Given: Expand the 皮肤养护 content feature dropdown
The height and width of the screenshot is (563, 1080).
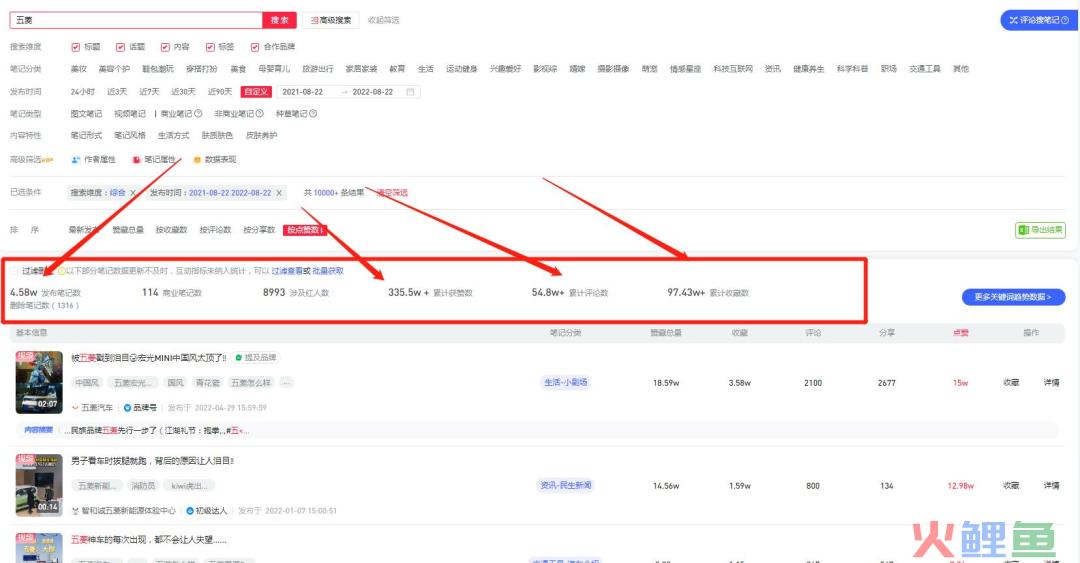Looking at the screenshot, I should click(262, 136).
